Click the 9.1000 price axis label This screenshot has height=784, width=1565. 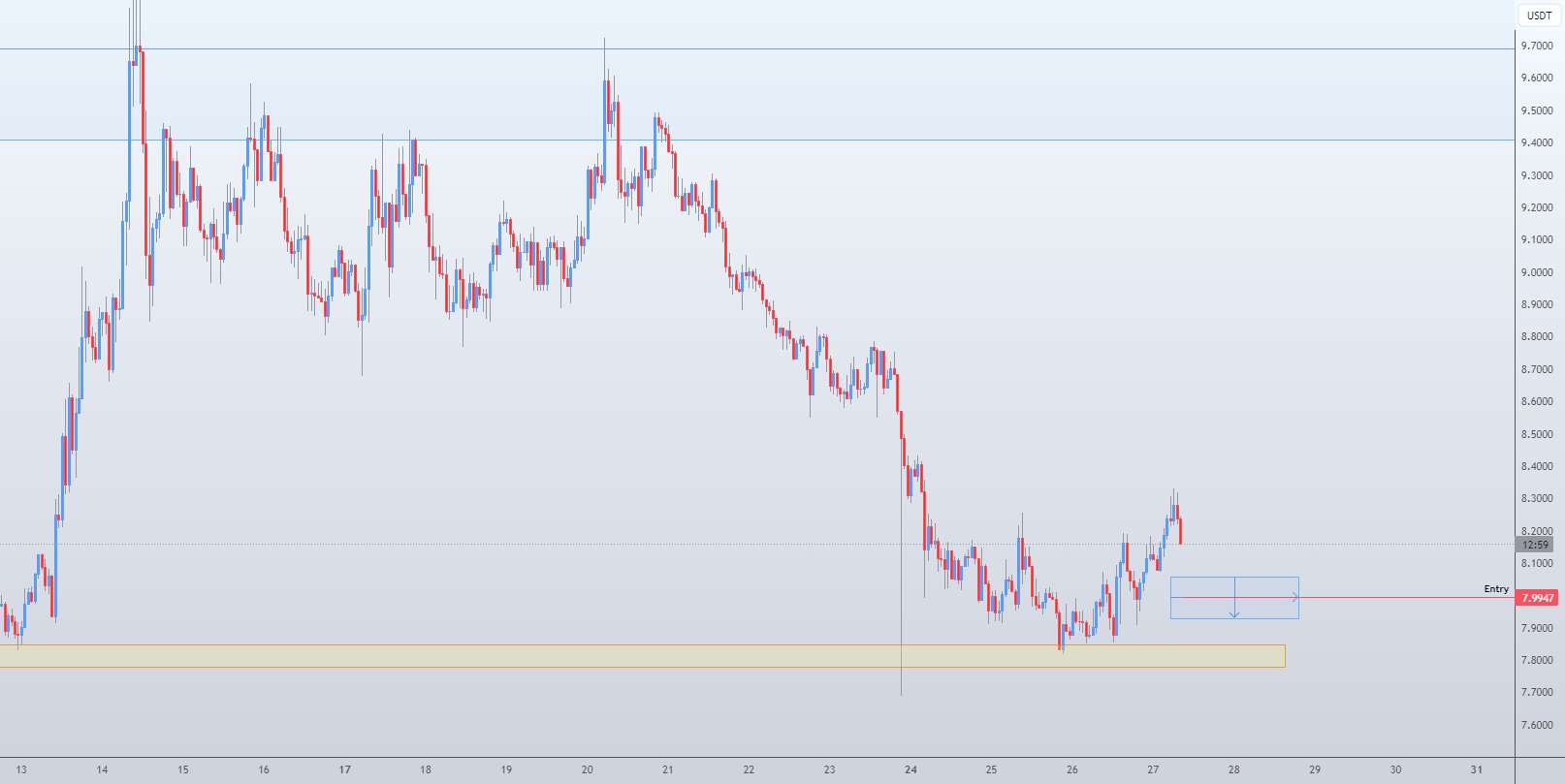[x=1537, y=239]
